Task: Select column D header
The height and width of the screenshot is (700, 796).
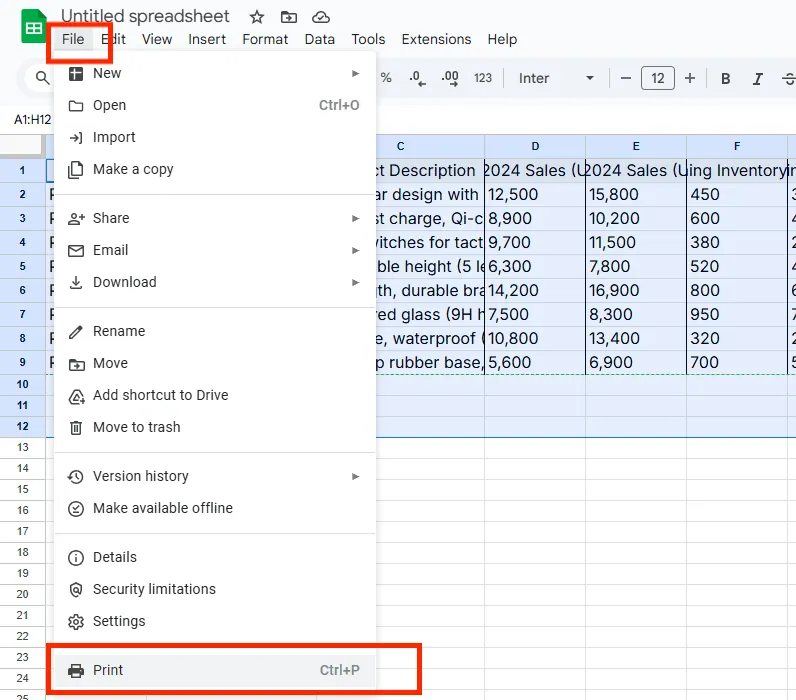Action: coord(535,146)
